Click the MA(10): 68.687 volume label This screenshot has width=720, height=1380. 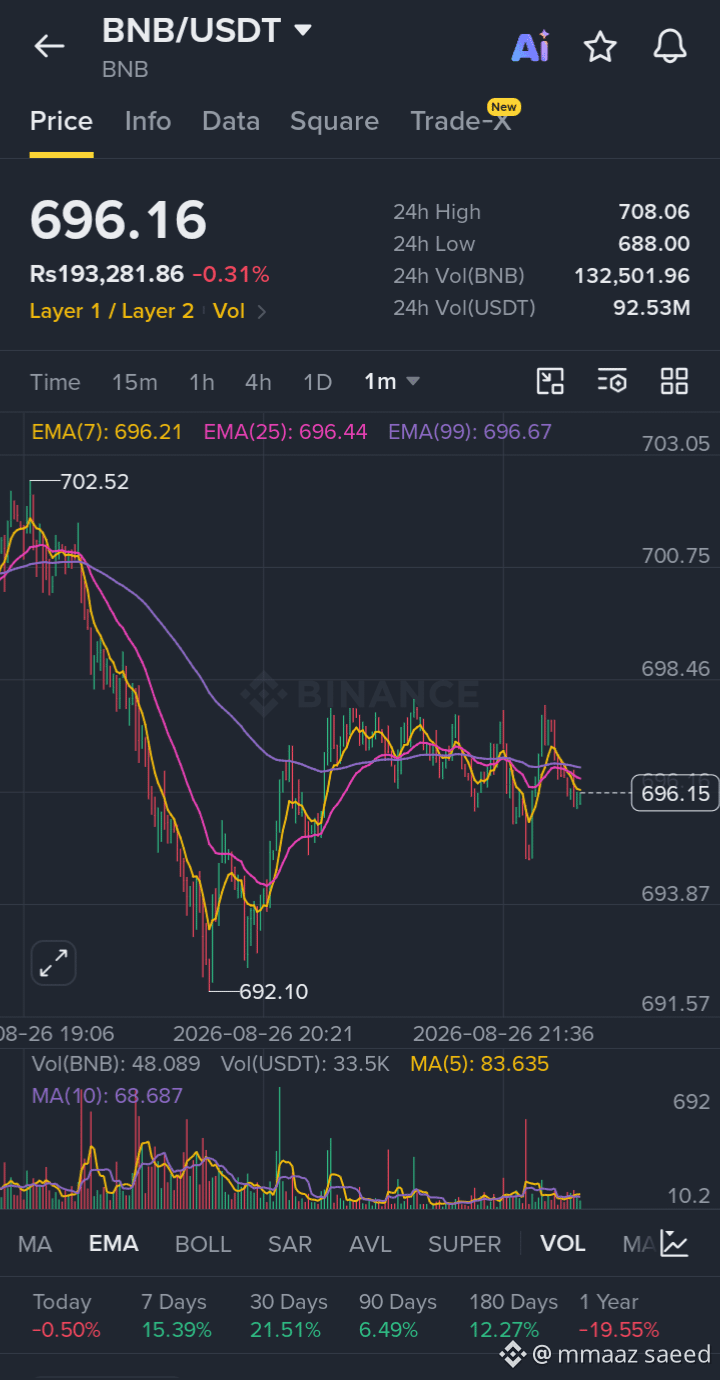107,1096
